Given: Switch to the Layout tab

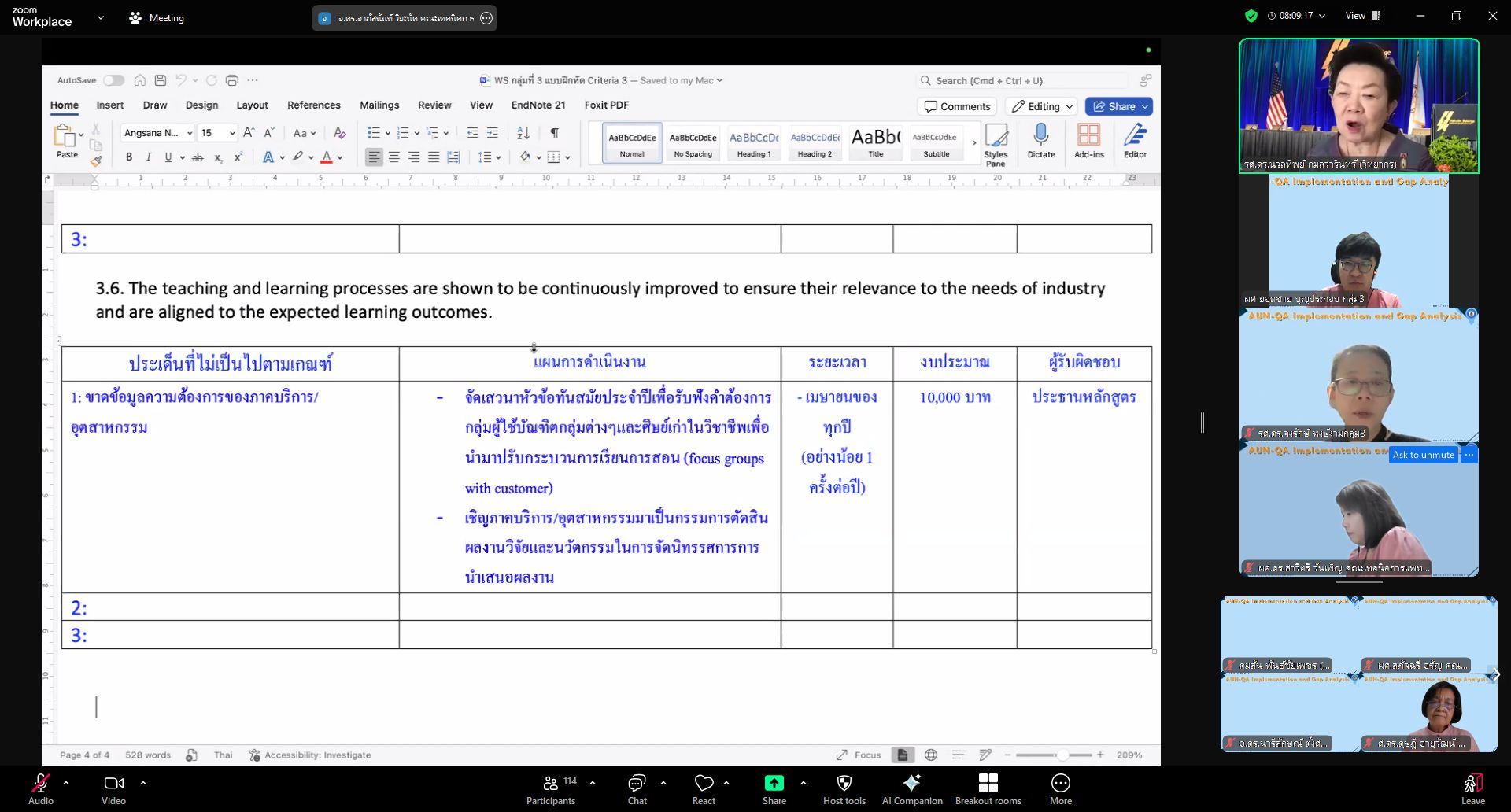Looking at the screenshot, I should 252,105.
